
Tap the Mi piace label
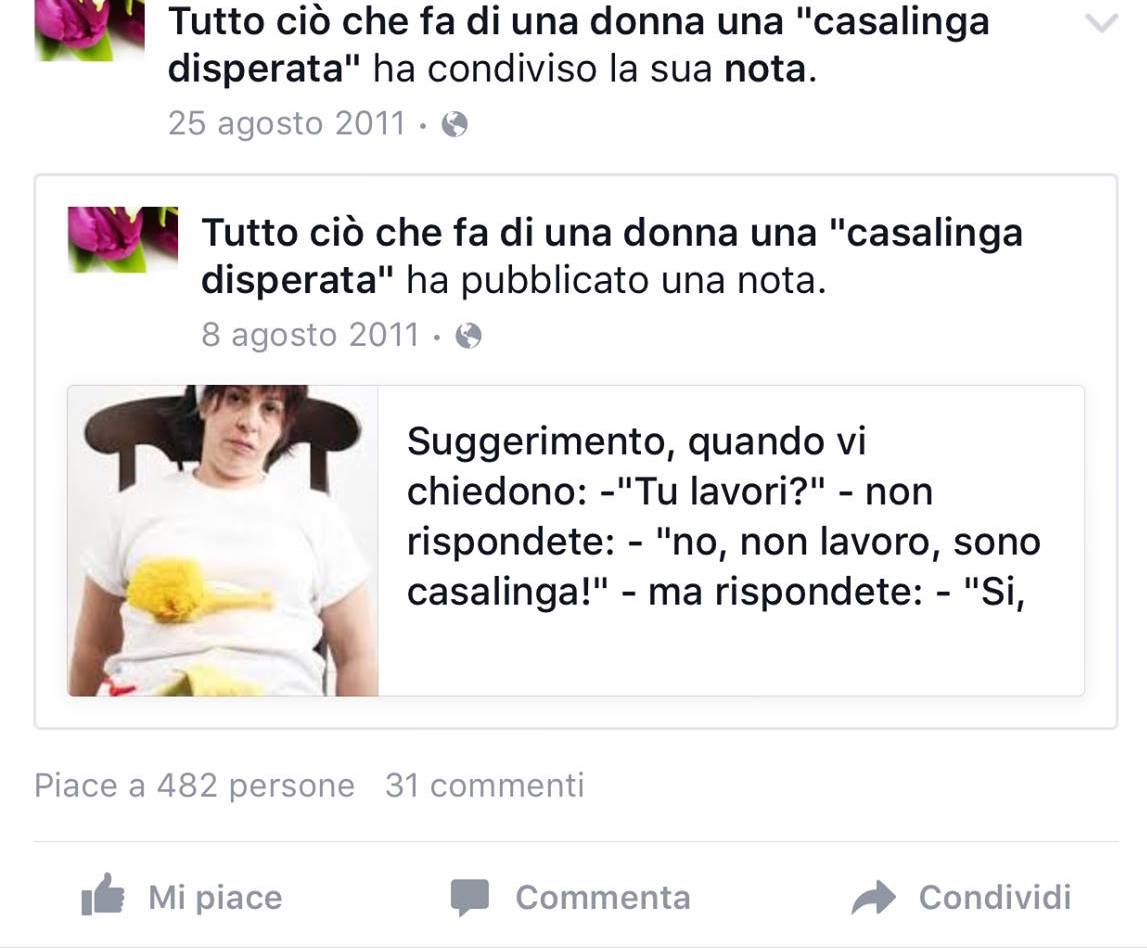pyautogui.click(x=215, y=898)
